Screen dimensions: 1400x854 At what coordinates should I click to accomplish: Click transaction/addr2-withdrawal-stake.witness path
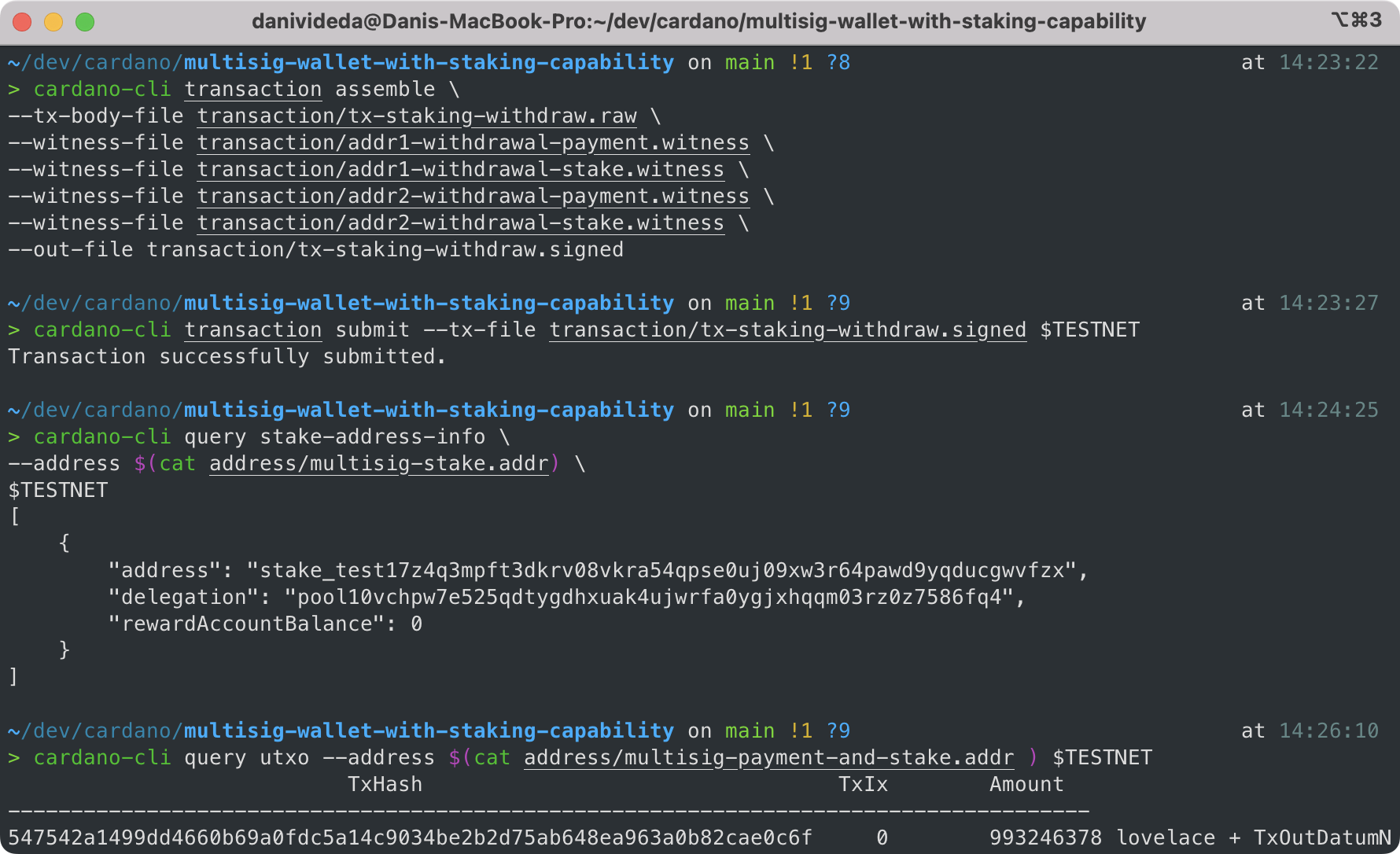tap(461, 223)
